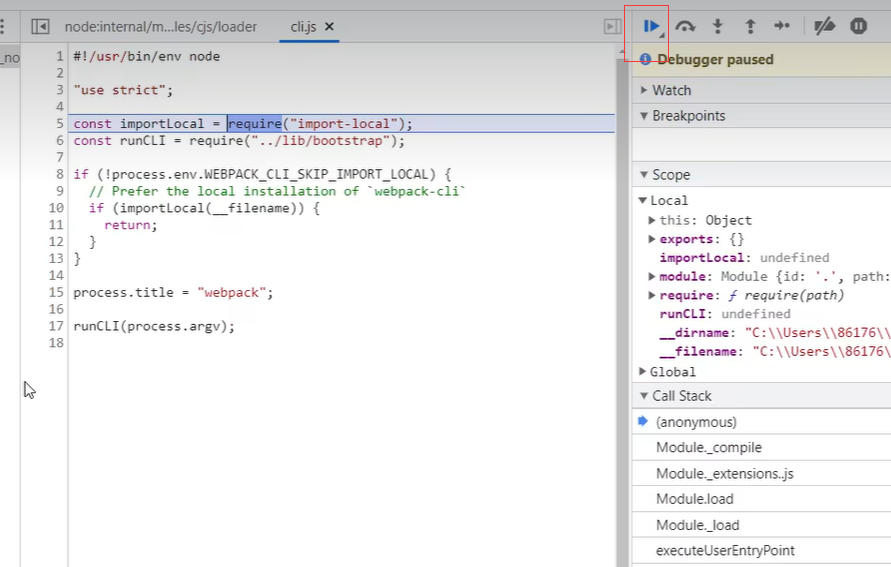The height and width of the screenshot is (567, 891).
Task: Set breakpoint on line number 10
Action: point(56,208)
